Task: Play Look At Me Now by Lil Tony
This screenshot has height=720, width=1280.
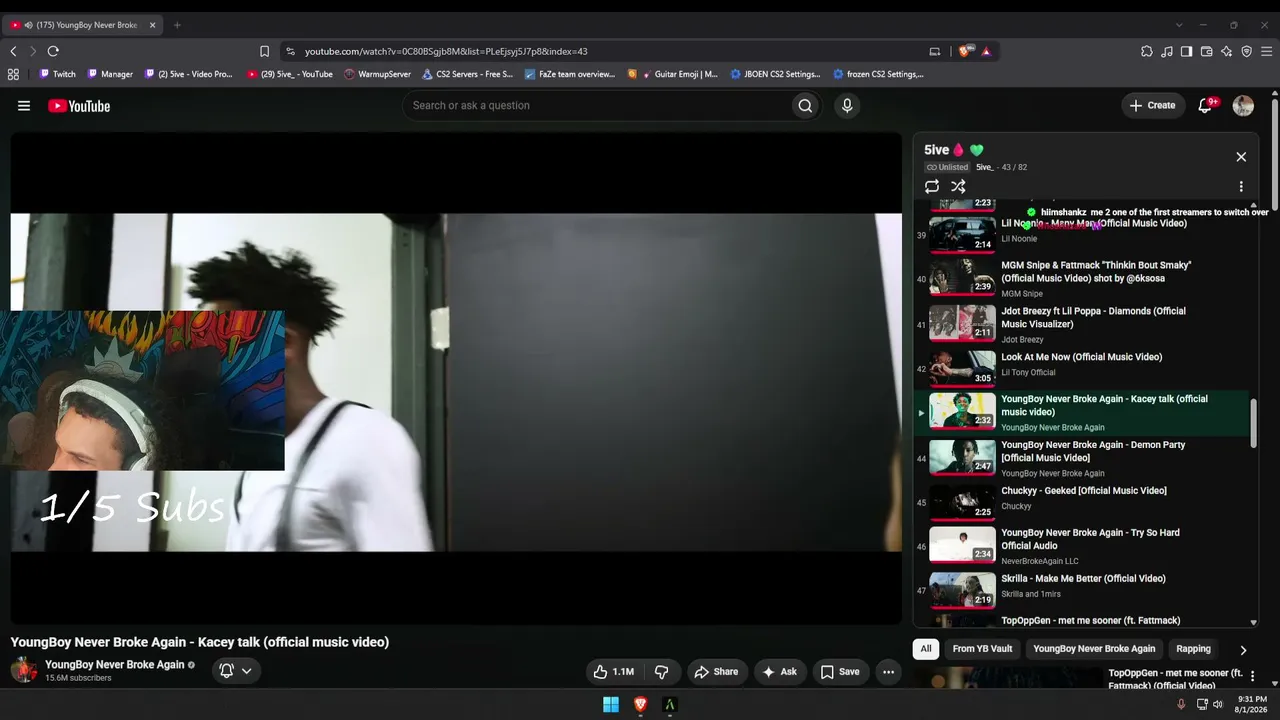Action: tap(1084, 367)
